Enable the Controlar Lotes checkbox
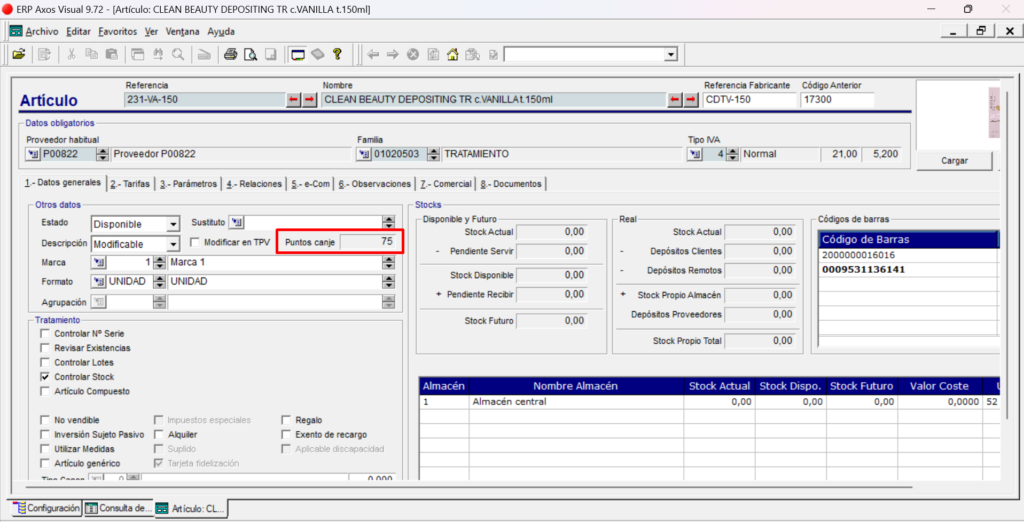This screenshot has height=522, width=1024. pyautogui.click(x=45, y=363)
